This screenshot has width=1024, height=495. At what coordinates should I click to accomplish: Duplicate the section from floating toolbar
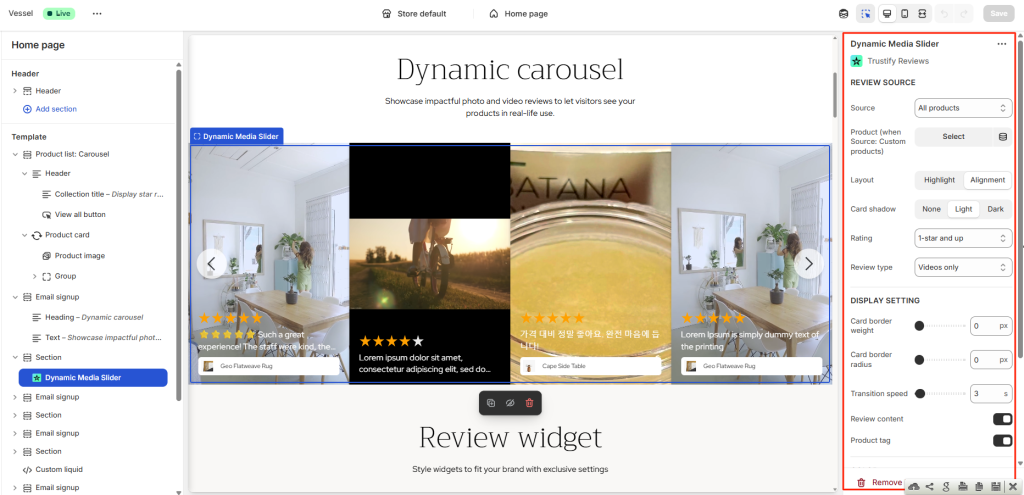coord(491,403)
